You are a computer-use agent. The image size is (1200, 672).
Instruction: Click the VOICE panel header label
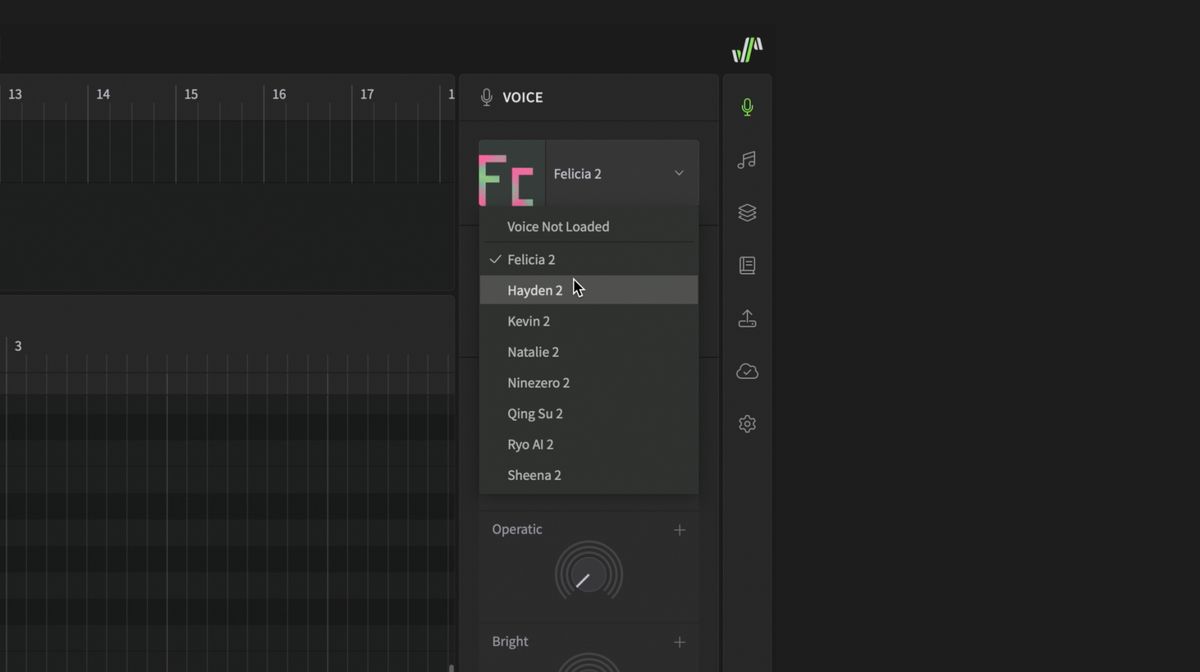(522, 97)
